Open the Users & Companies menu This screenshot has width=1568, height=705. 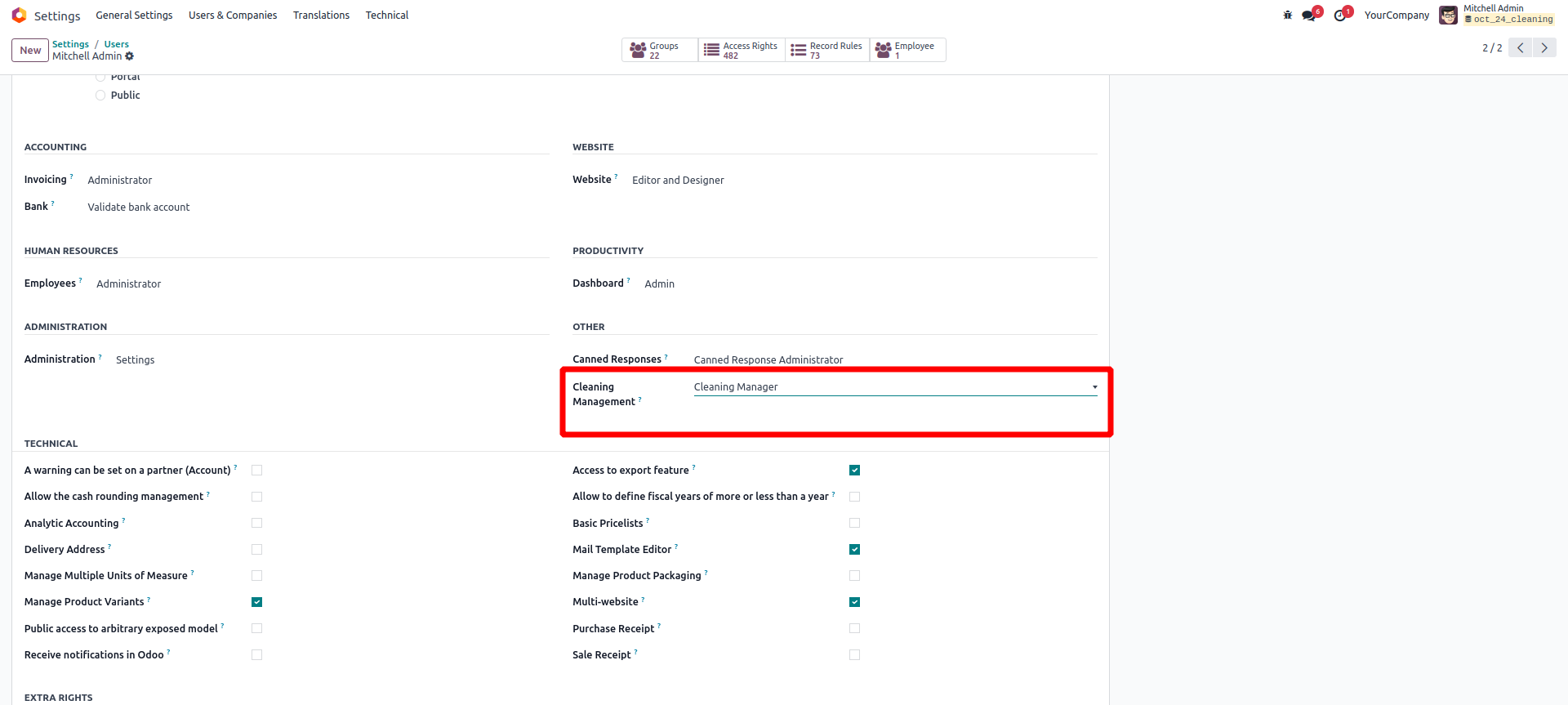click(233, 16)
